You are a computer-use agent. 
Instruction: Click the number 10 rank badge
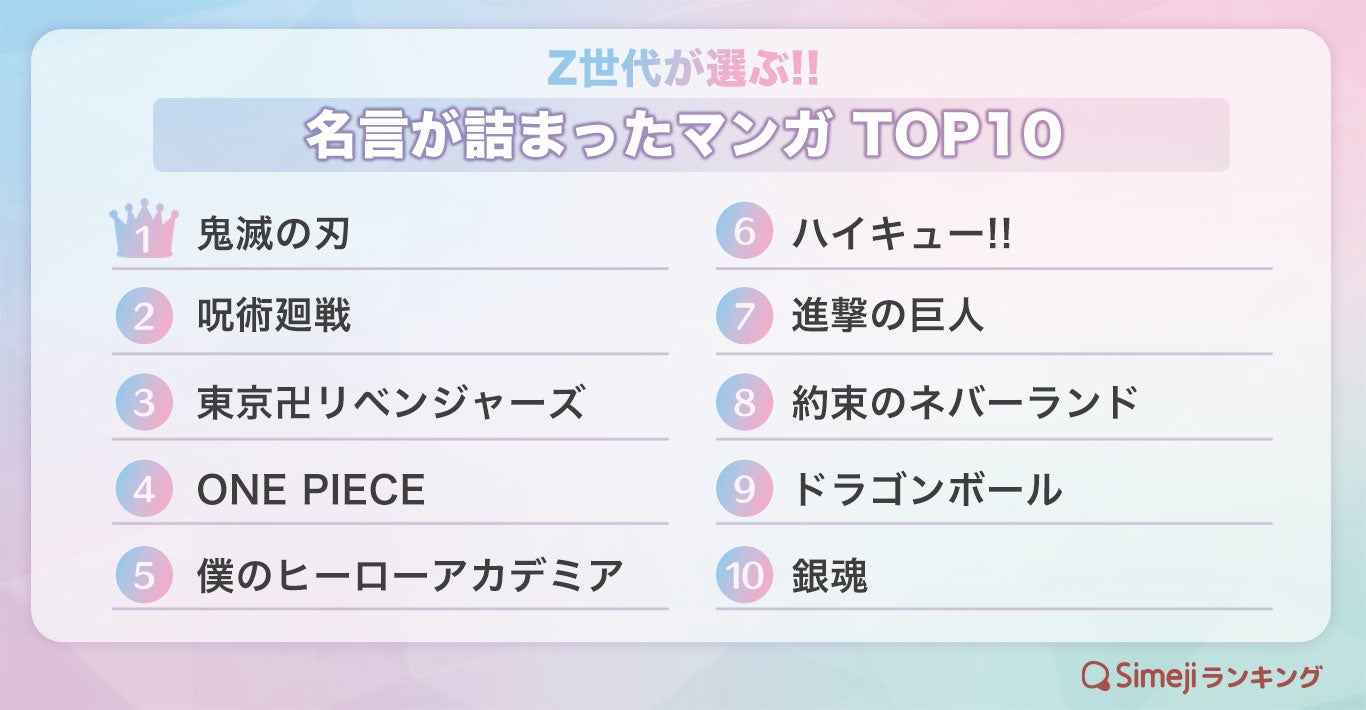(x=744, y=575)
